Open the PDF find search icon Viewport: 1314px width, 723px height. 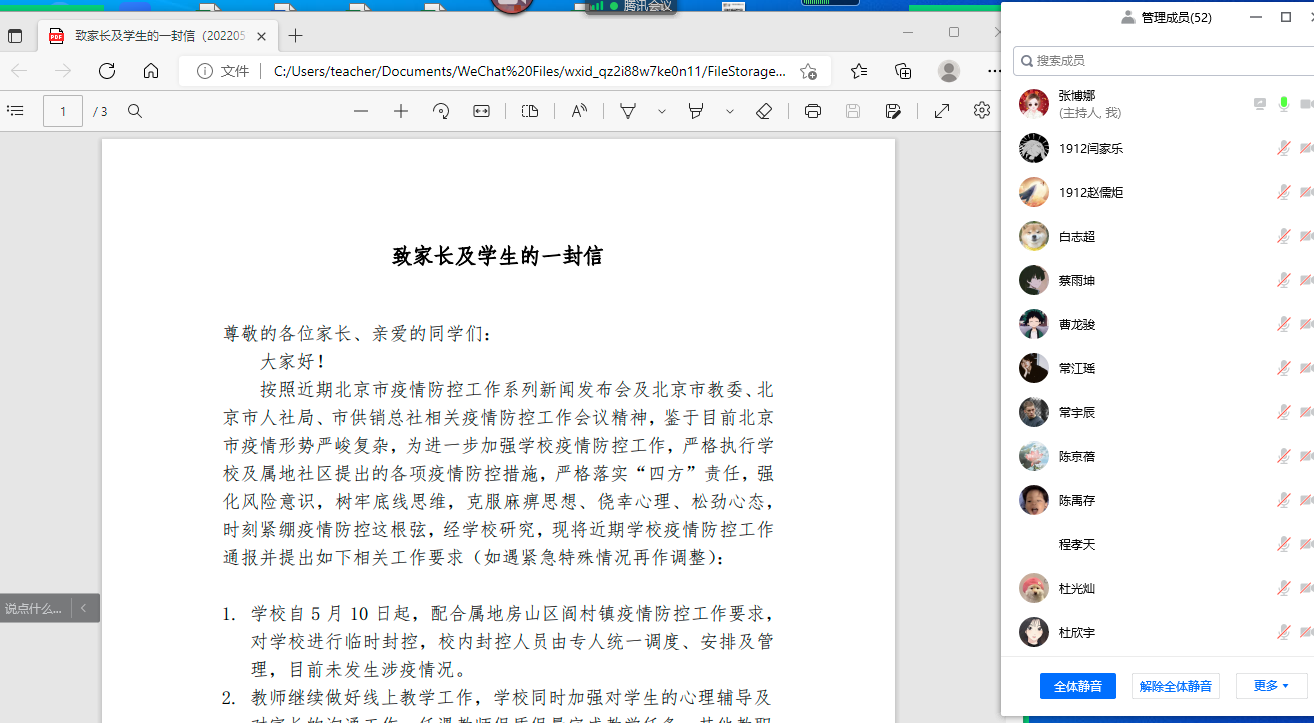(x=135, y=111)
